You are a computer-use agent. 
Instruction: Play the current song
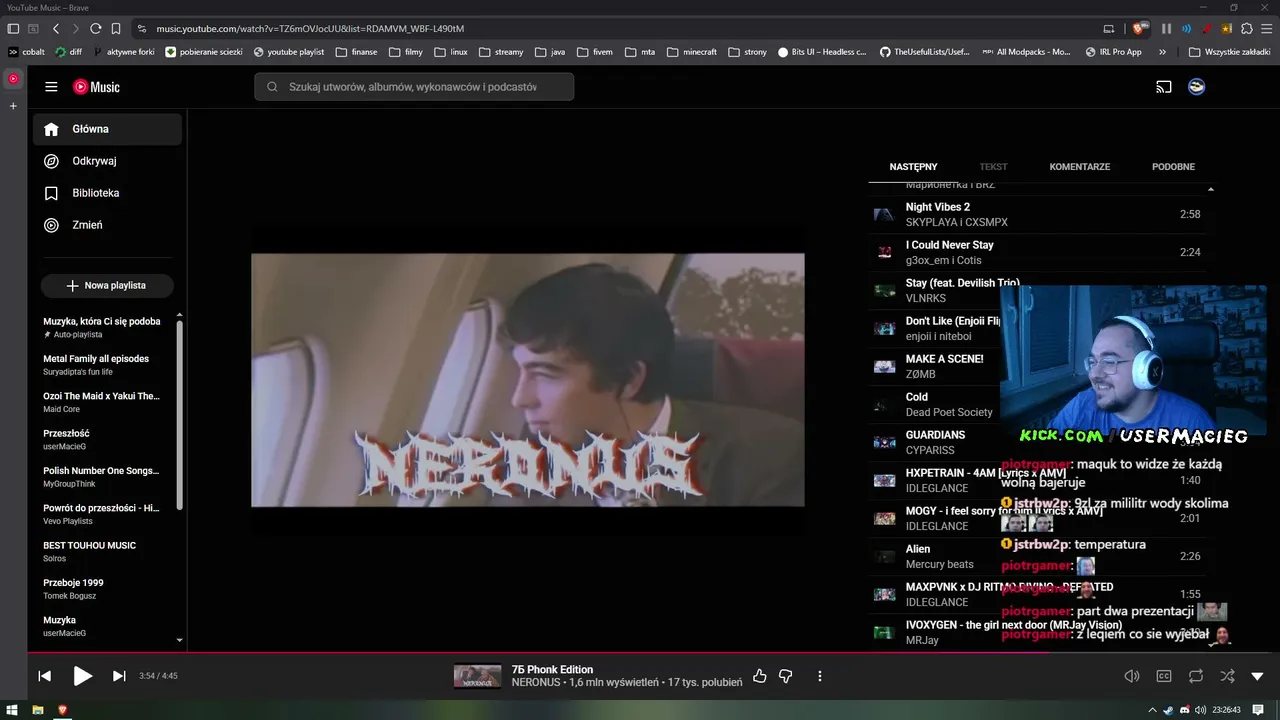click(x=82, y=676)
